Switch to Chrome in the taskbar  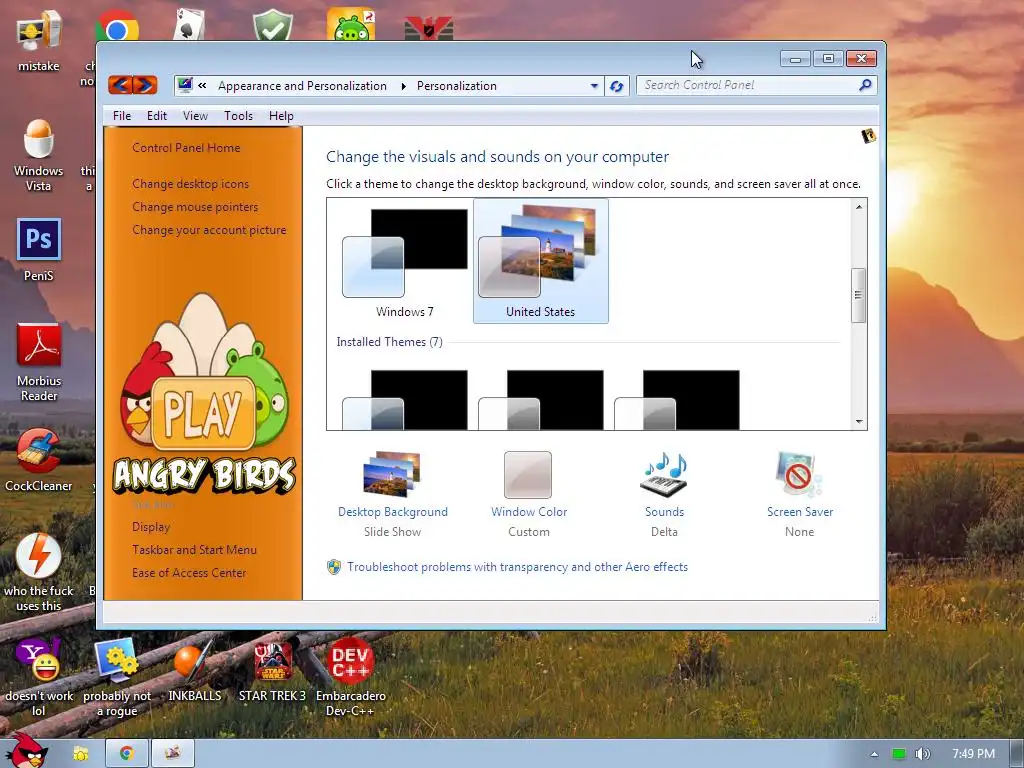pyautogui.click(x=127, y=754)
